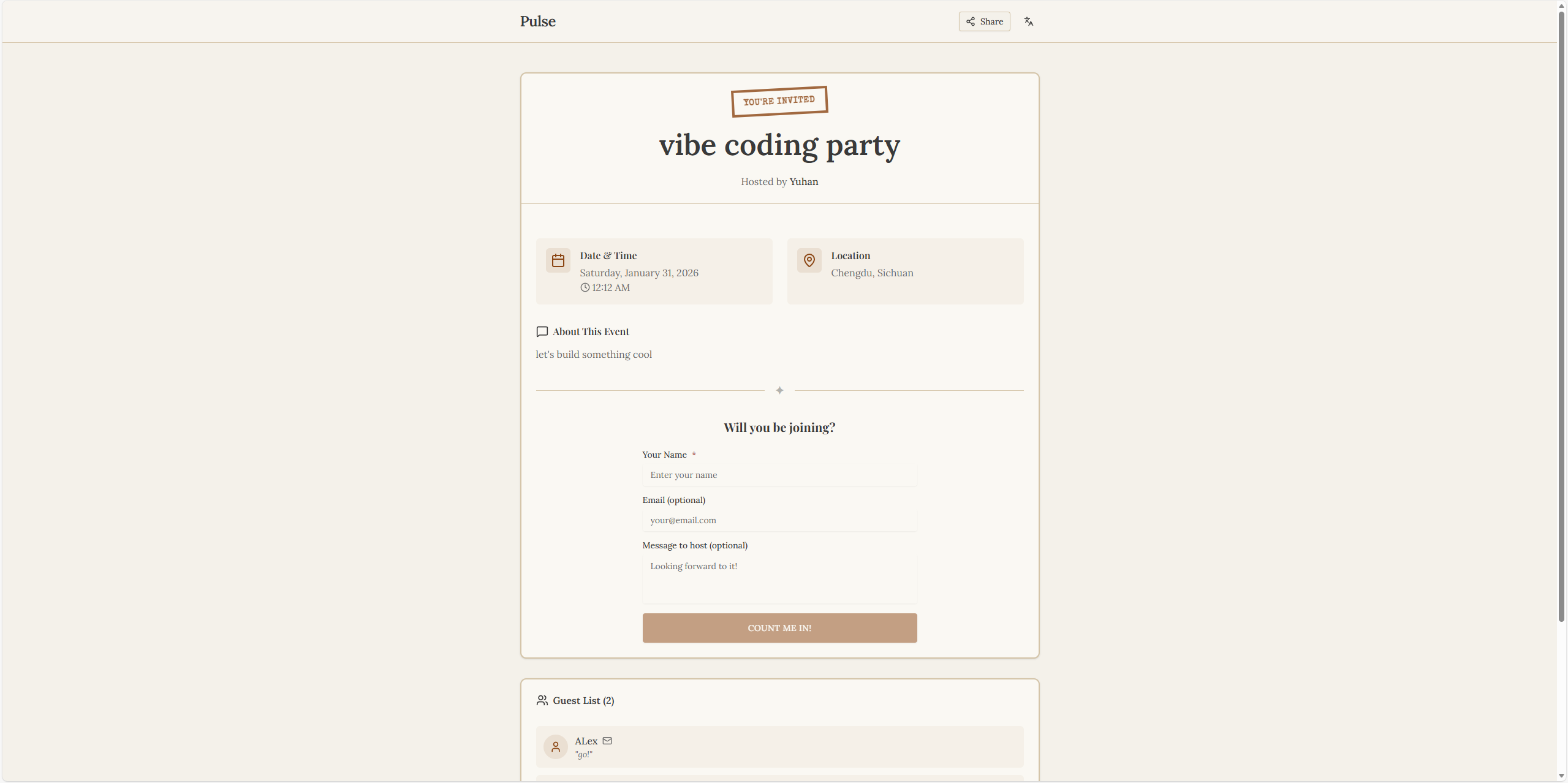
Task: Click the vibe coding party title
Action: (x=779, y=146)
